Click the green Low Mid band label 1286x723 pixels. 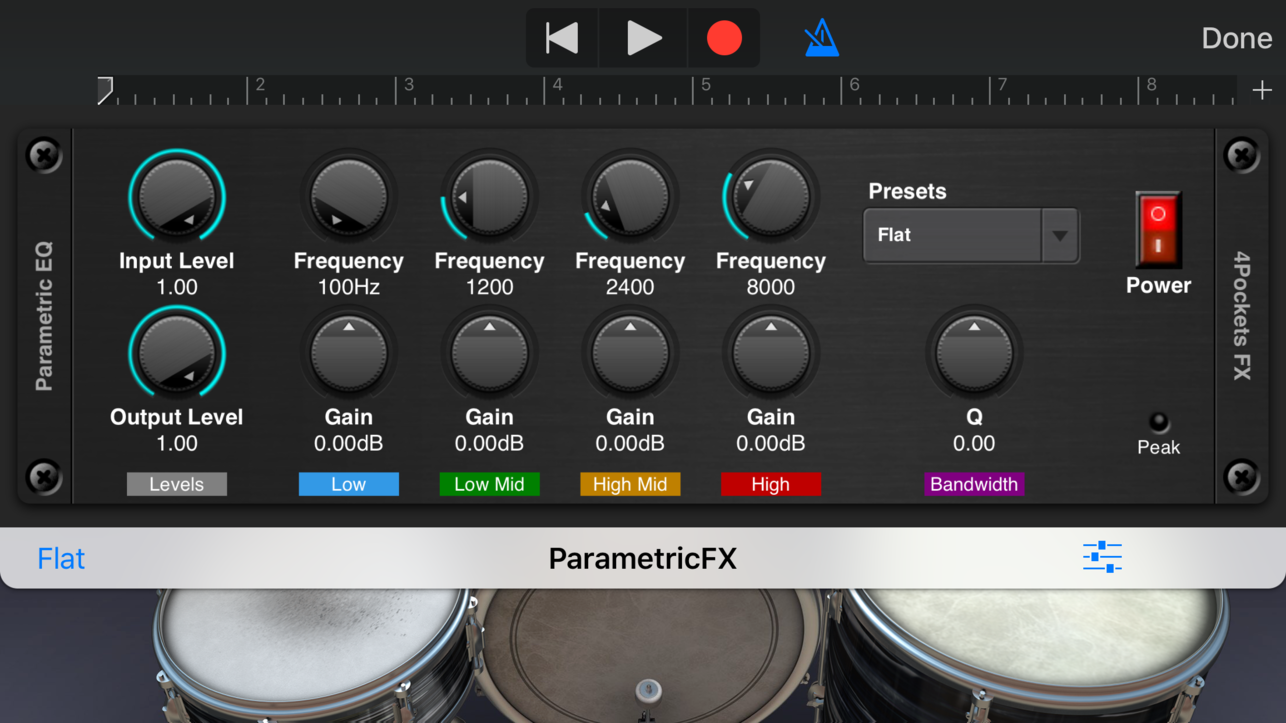pyautogui.click(x=489, y=484)
